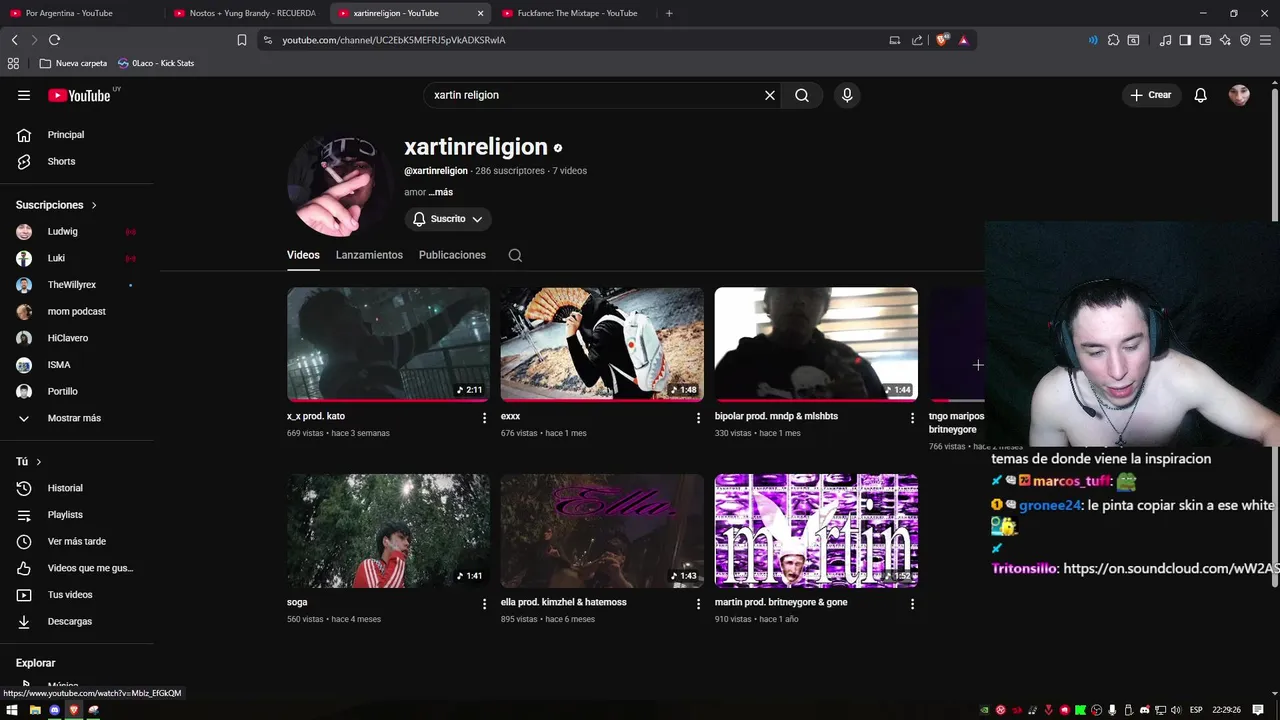1280x720 pixels.
Task: Open the notifications bell
Action: point(1201,95)
